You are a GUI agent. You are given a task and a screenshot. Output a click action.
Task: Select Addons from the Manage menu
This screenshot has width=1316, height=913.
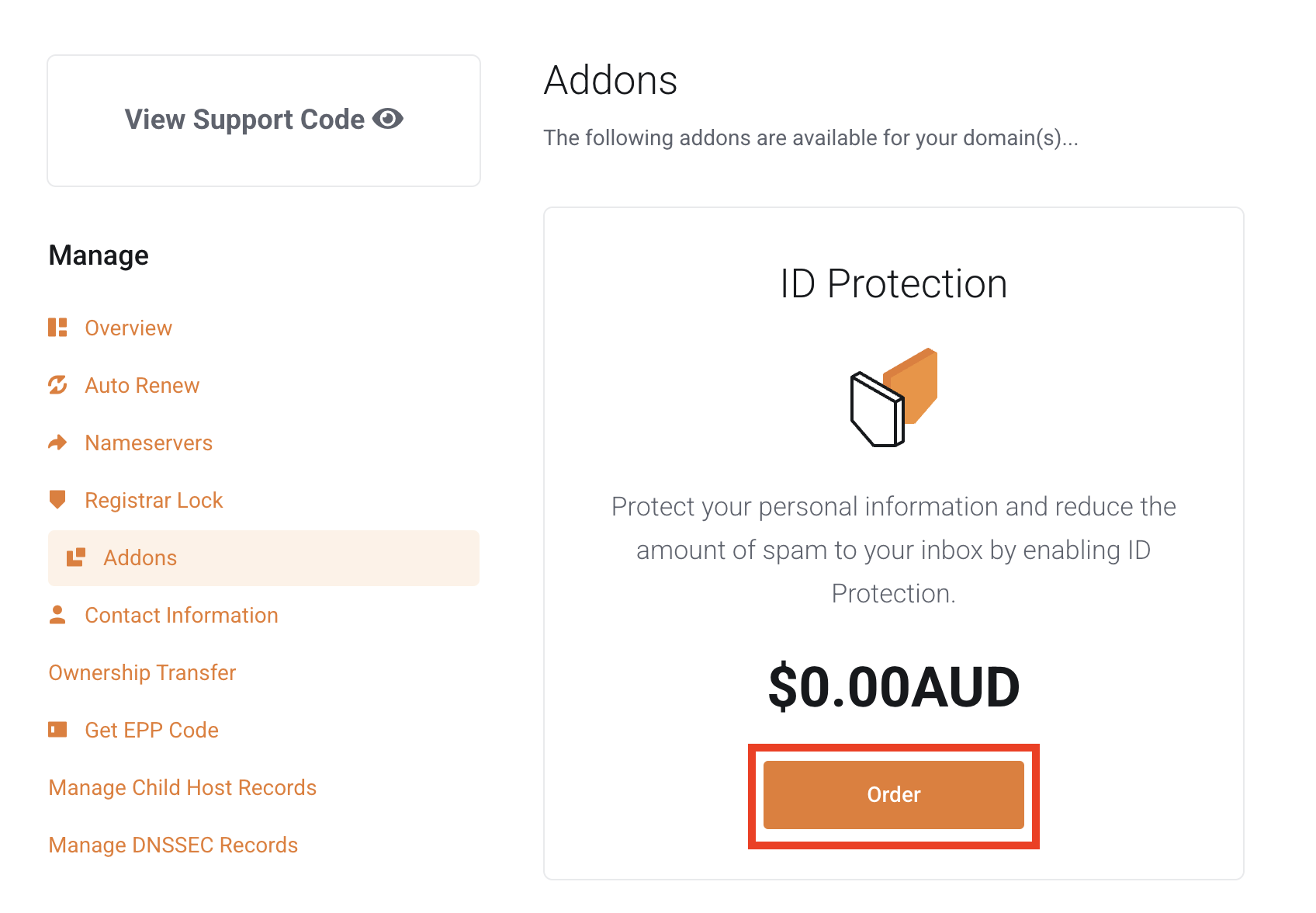[140, 557]
